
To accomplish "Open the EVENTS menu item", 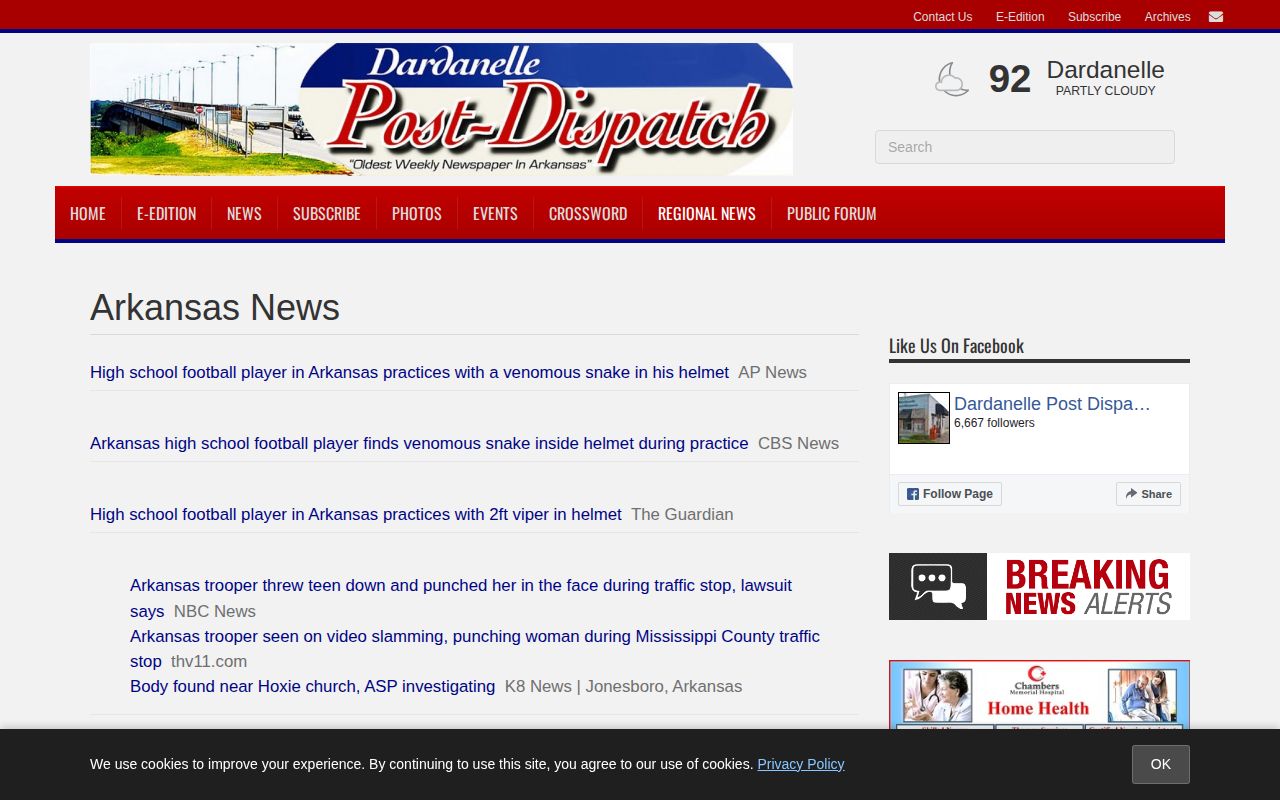I will [495, 214].
